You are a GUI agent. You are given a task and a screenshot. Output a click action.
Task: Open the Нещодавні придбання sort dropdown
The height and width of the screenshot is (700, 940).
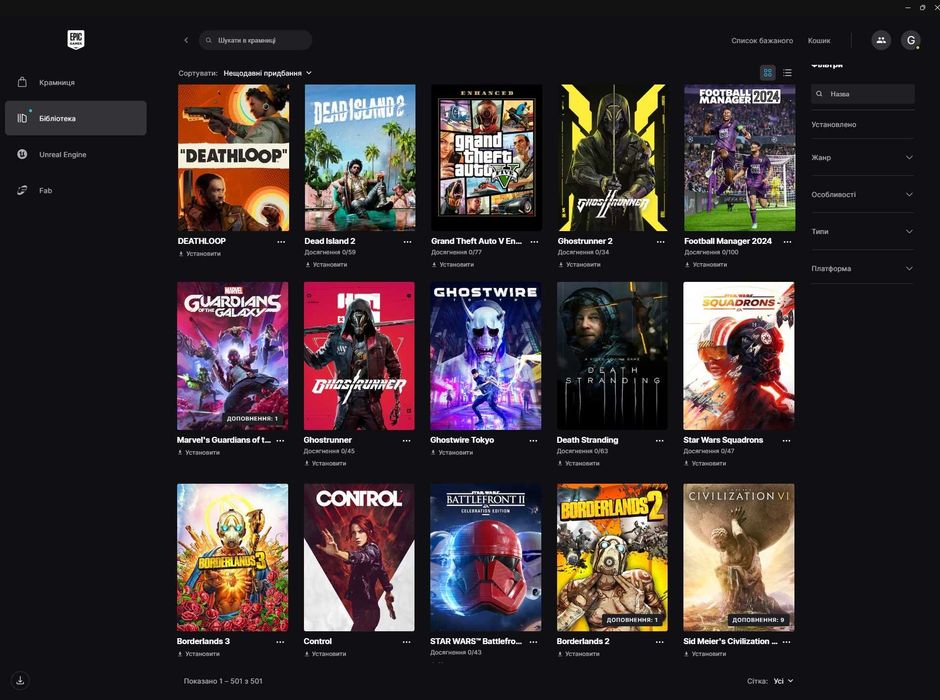tap(267, 73)
